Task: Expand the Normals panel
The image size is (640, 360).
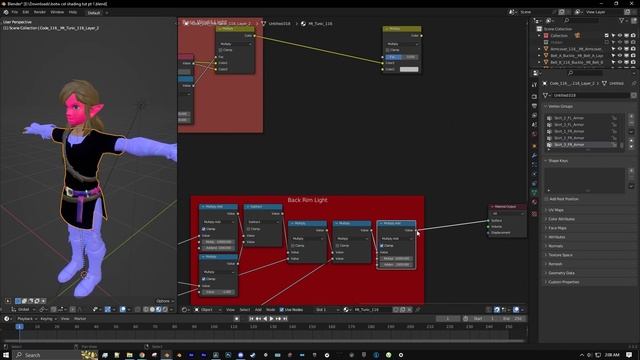Action: coord(588,246)
